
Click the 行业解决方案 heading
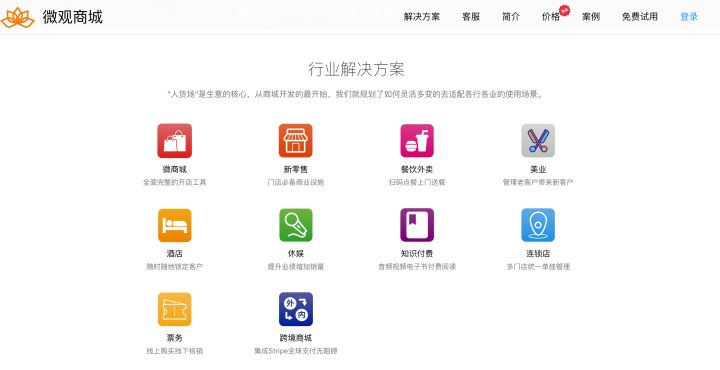[356, 69]
